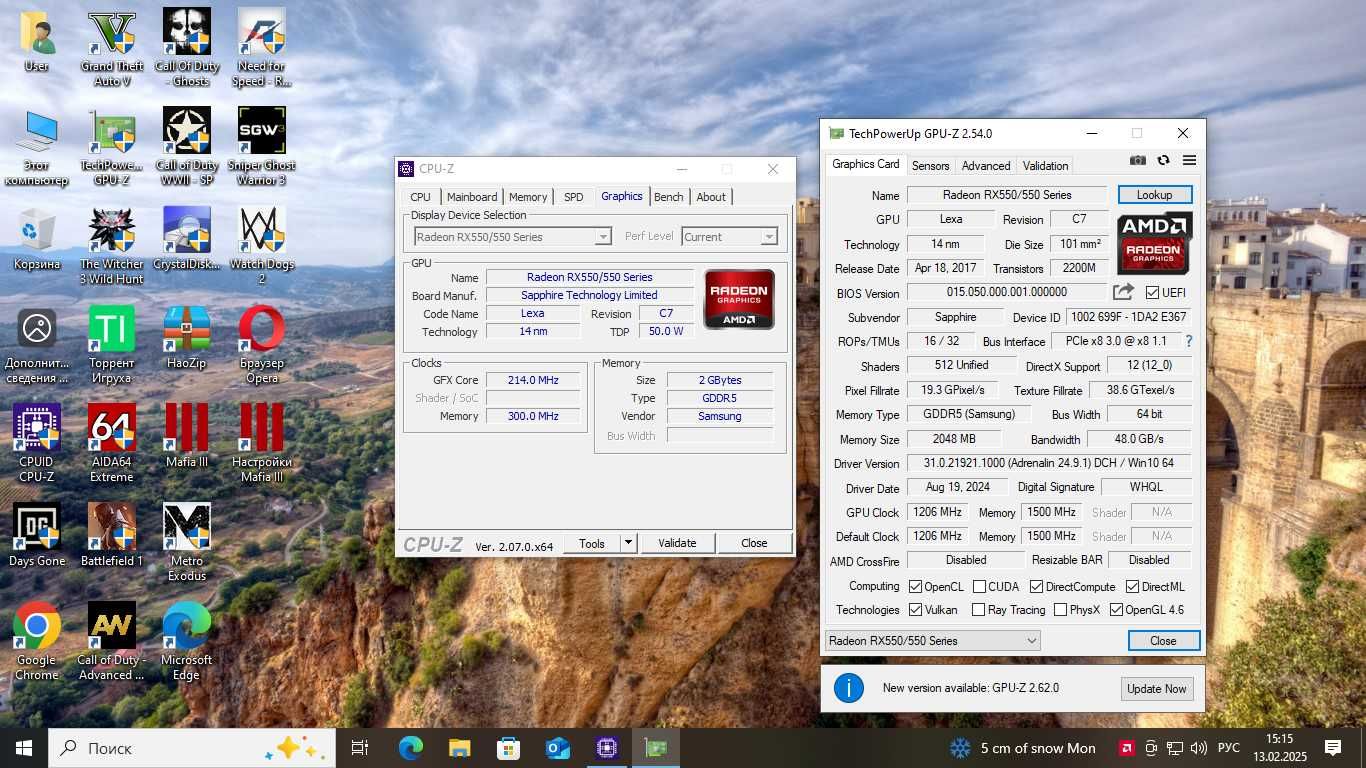Click GPU-Z refresh icon
This screenshot has width=1366, height=768.
[x=1163, y=160]
